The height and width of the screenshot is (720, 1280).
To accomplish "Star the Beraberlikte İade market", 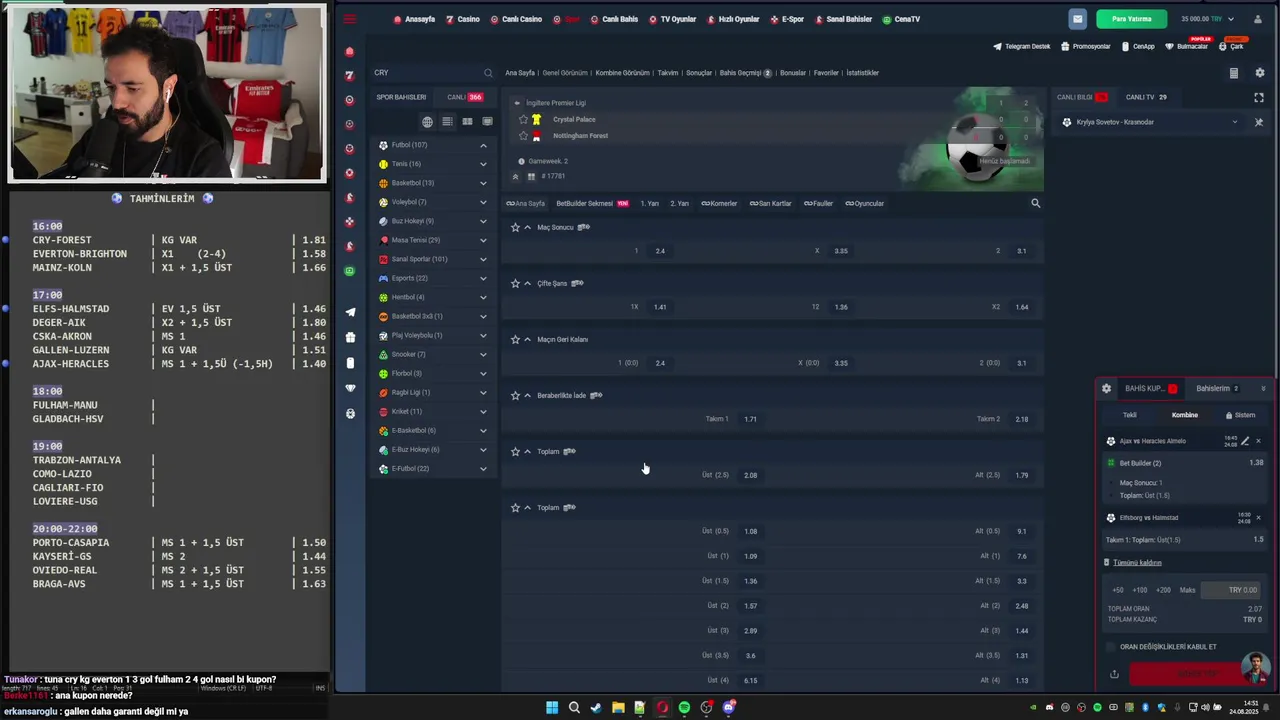I will pyautogui.click(x=515, y=395).
